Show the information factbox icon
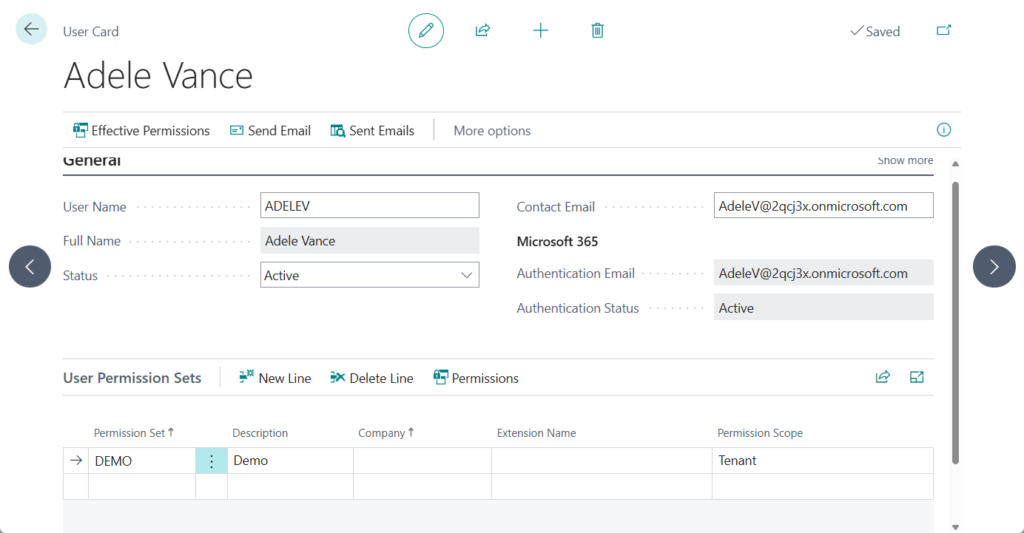Screen dimensions: 1024x533 coord(943,130)
